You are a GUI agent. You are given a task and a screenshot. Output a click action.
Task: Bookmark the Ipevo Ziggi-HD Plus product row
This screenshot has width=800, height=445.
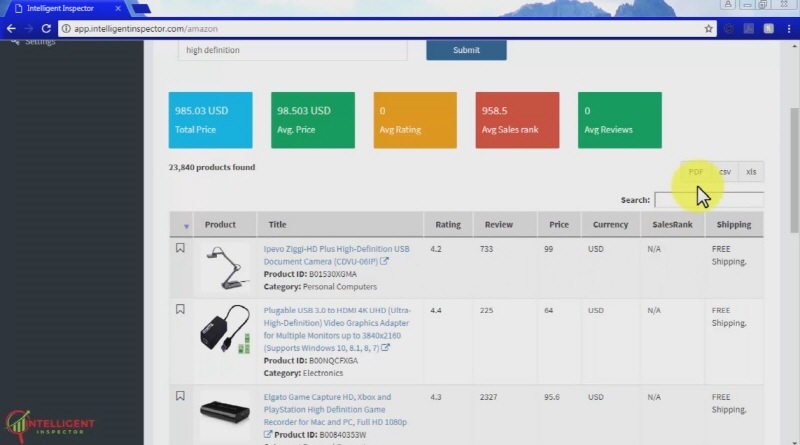(180, 248)
